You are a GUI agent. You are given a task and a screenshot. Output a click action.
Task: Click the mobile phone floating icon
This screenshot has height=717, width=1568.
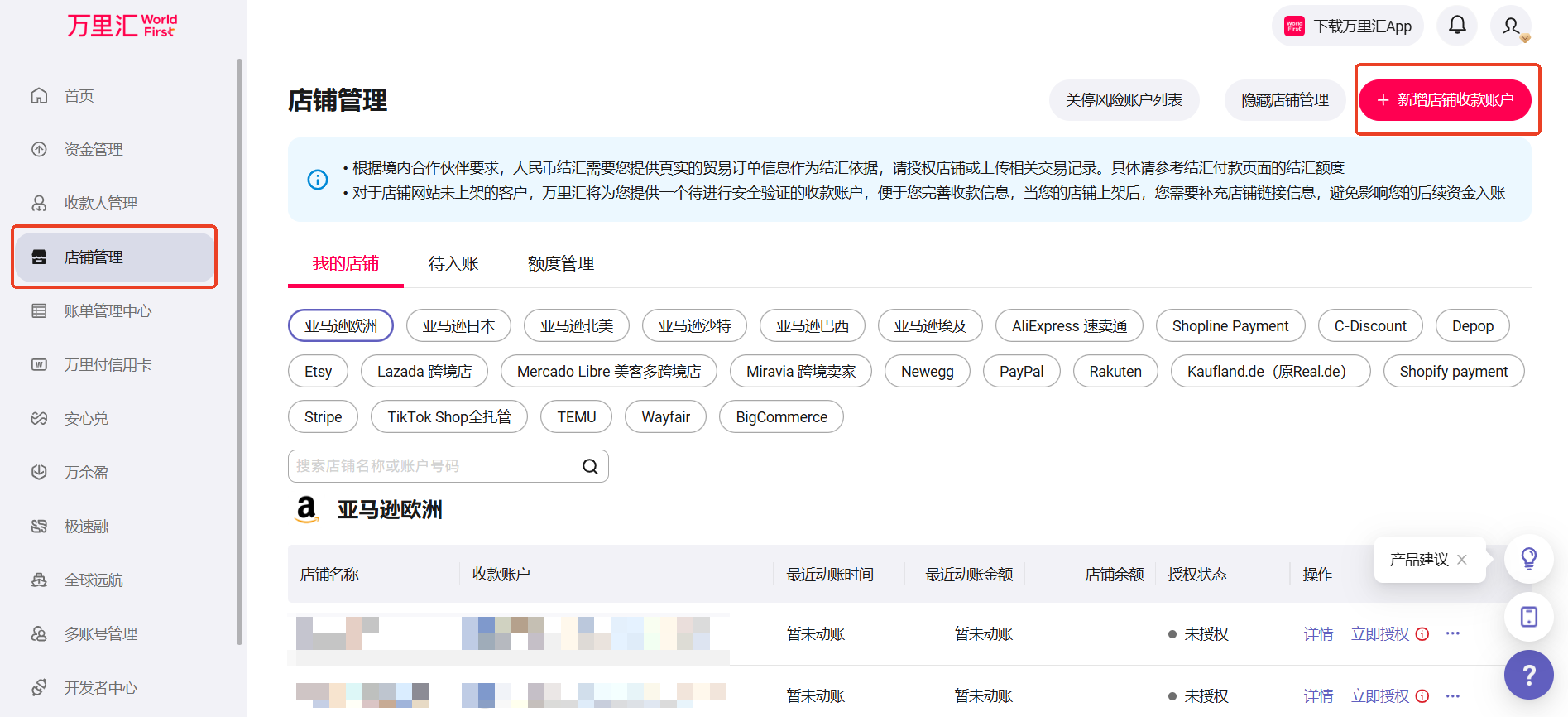click(1528, 617)
